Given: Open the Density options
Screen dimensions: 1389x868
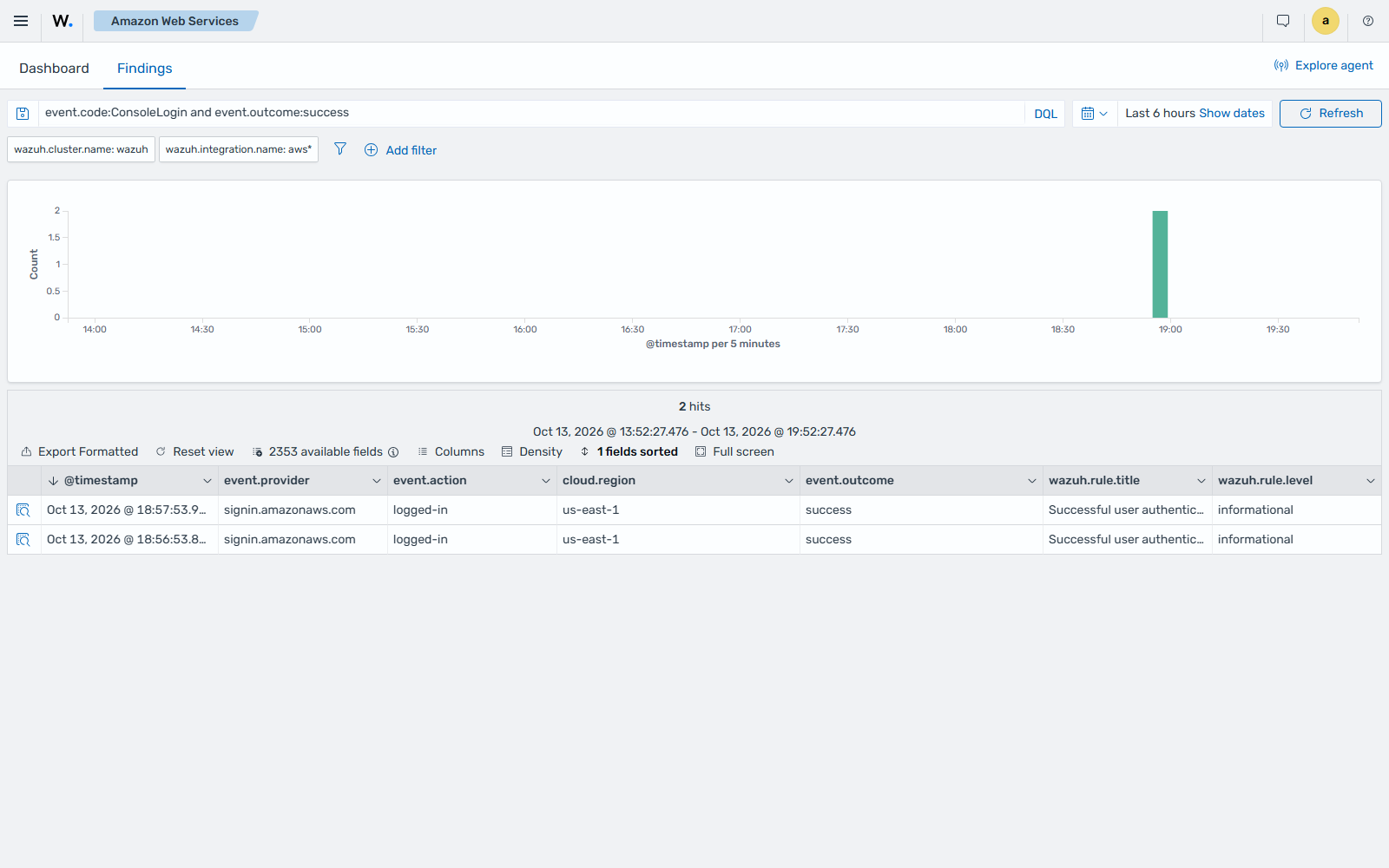Looking at the screenshot, I should coord(531,451).
